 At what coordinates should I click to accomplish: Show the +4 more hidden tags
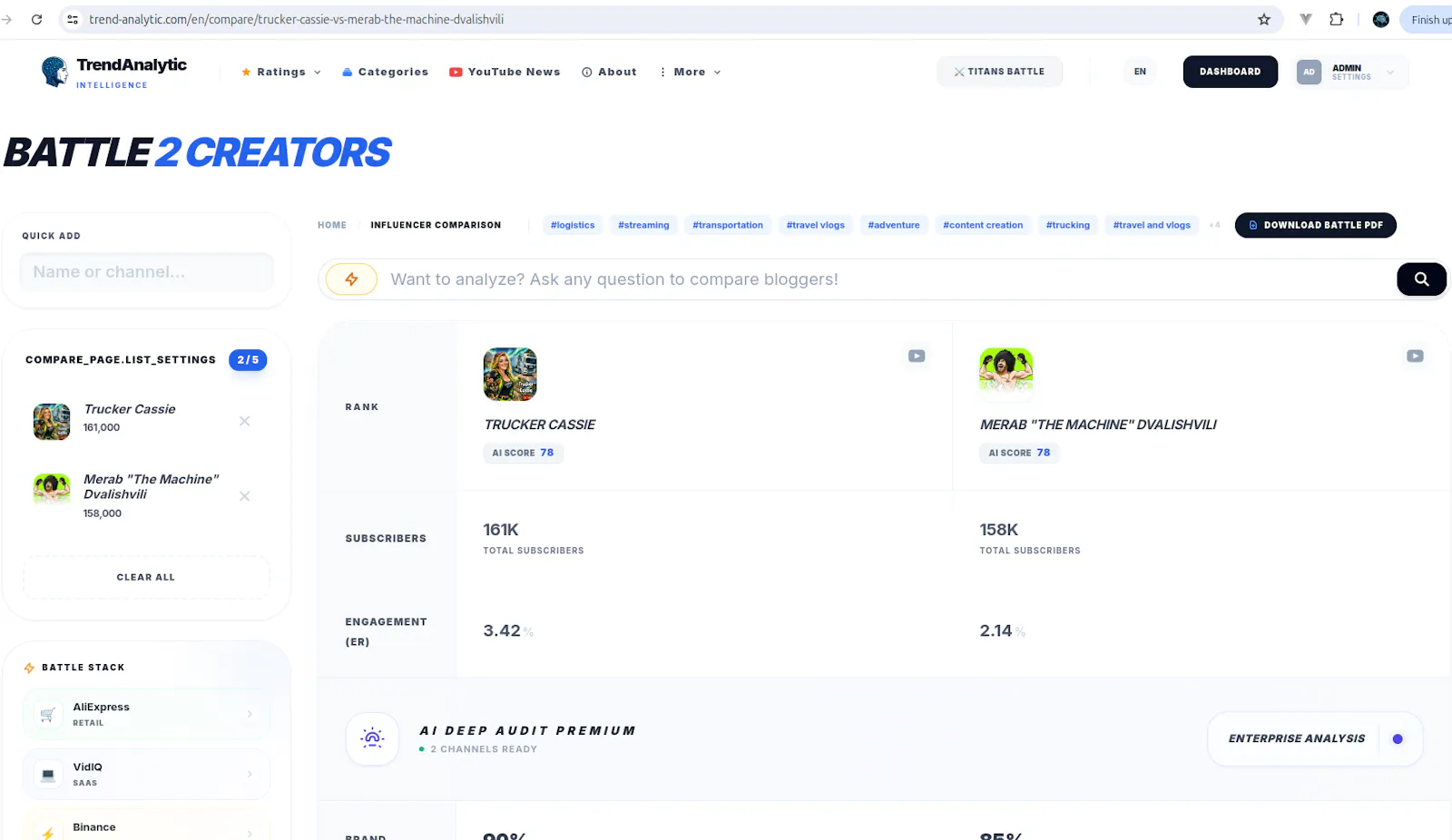[x=1214, y=225]
